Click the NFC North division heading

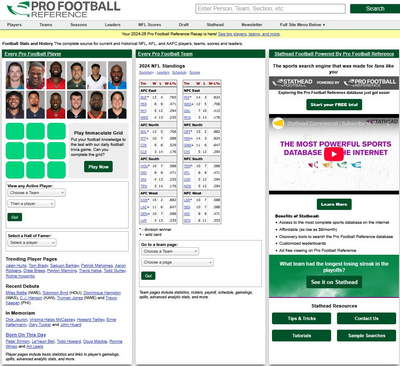pyautogui.click(x=192, y=125)
